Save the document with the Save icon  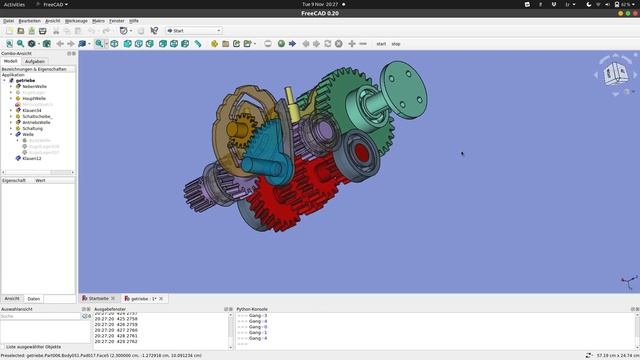tap(31, 31)
